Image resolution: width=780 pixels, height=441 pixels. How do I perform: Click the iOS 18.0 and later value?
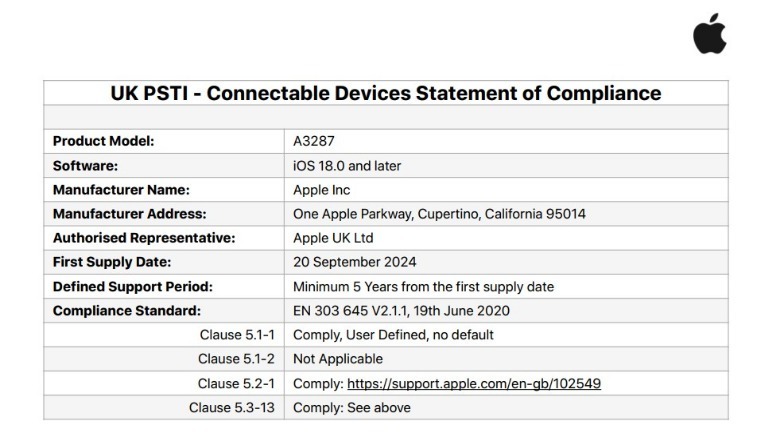tap(347, 166)
